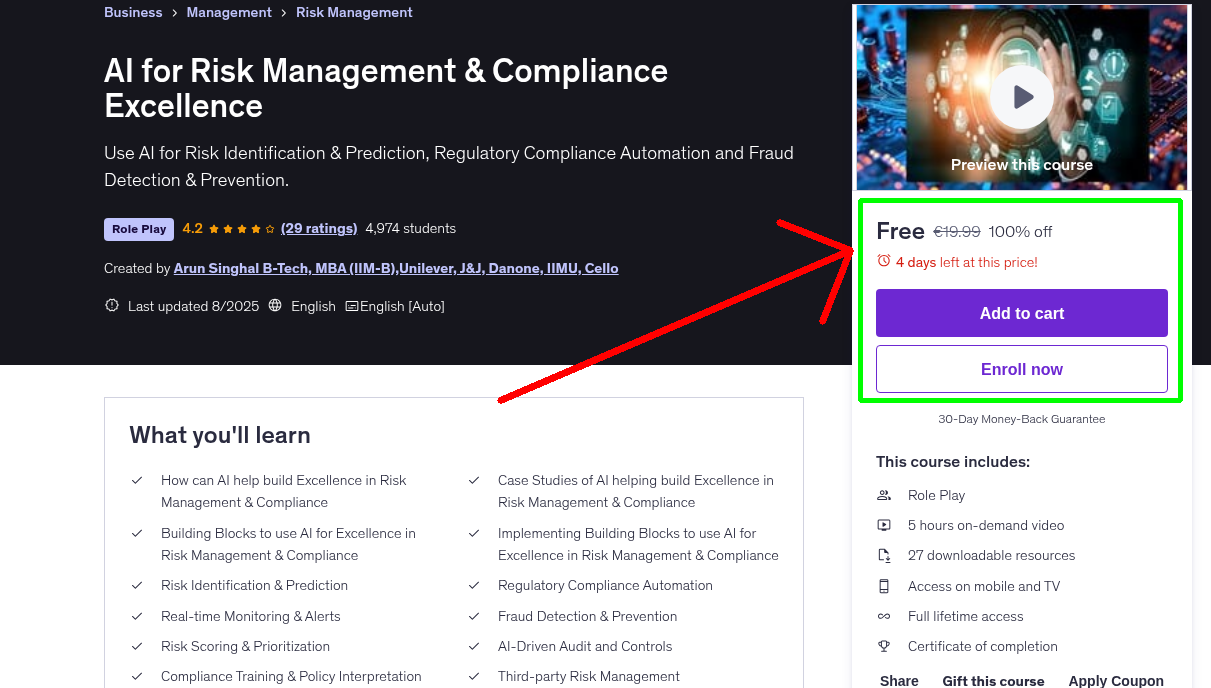Click Enroll now

(1021, 369)
